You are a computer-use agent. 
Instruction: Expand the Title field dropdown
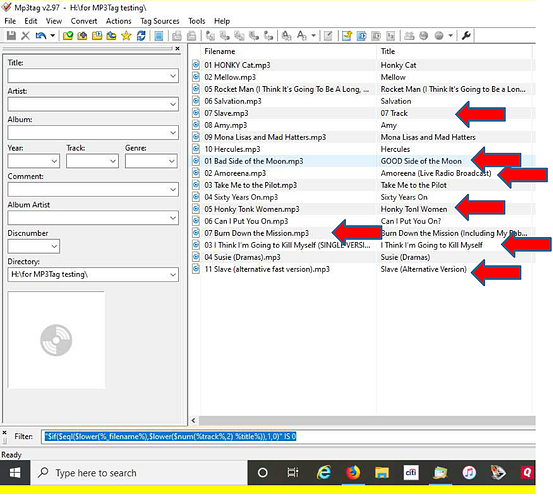click(173, 76)
